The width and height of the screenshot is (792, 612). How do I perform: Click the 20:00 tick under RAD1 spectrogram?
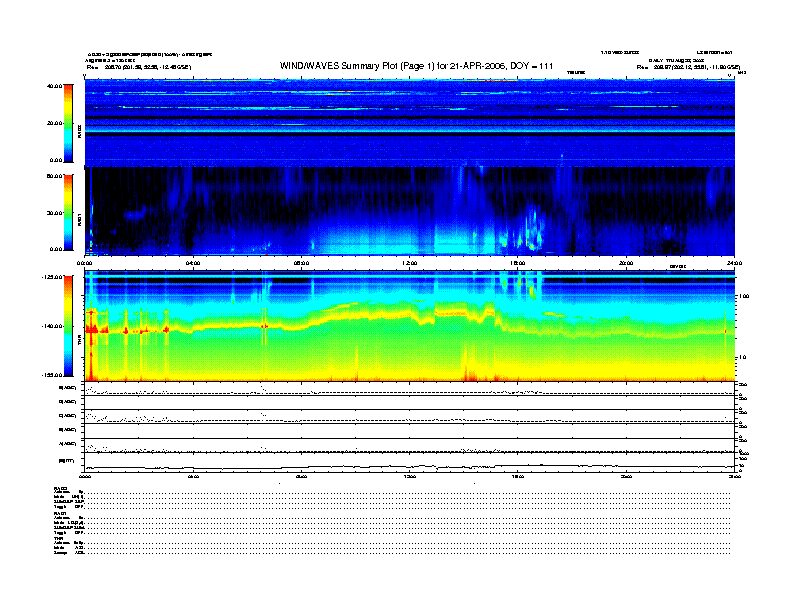626,263
